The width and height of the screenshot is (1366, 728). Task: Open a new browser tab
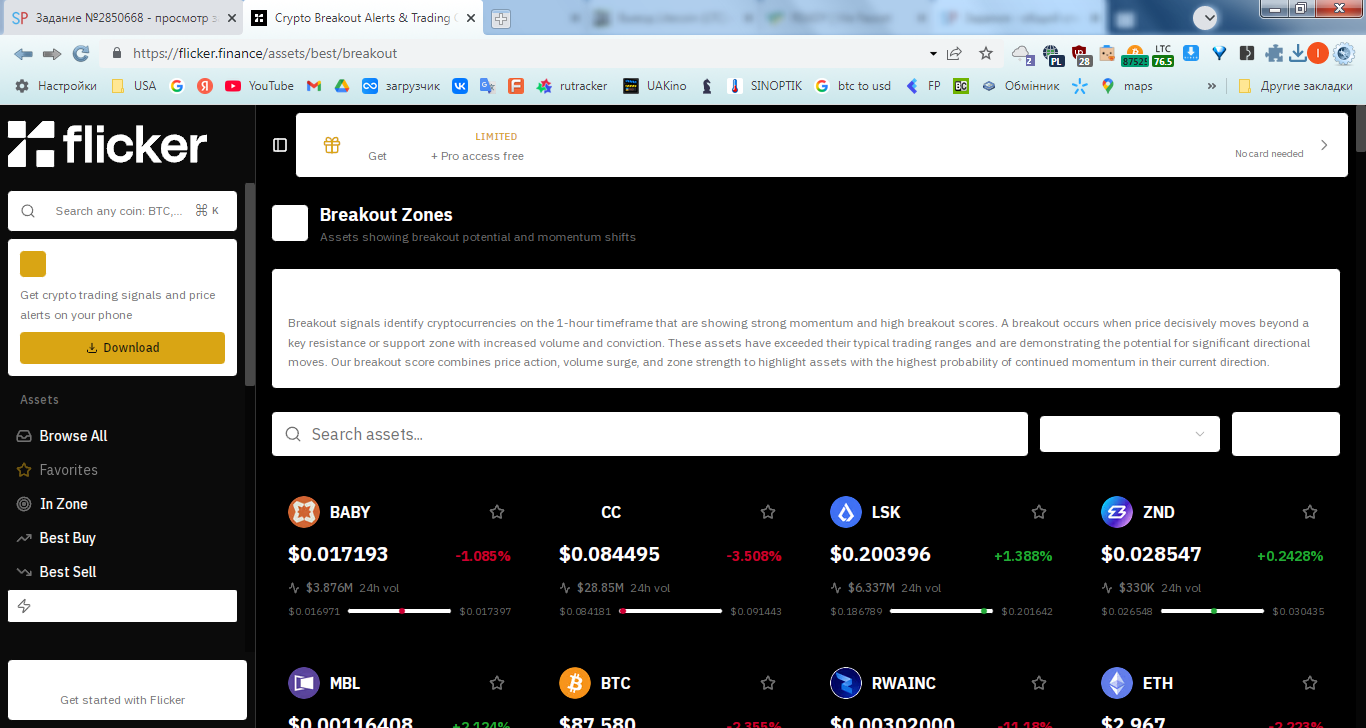click(x=500, y=18)
